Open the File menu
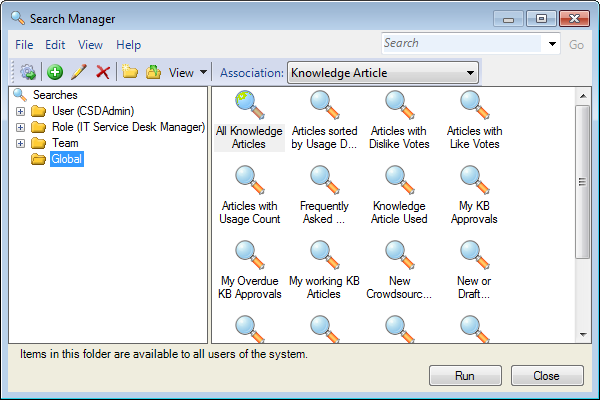The width and height of the screenshot is (600, 400). (x=24, y=45)
